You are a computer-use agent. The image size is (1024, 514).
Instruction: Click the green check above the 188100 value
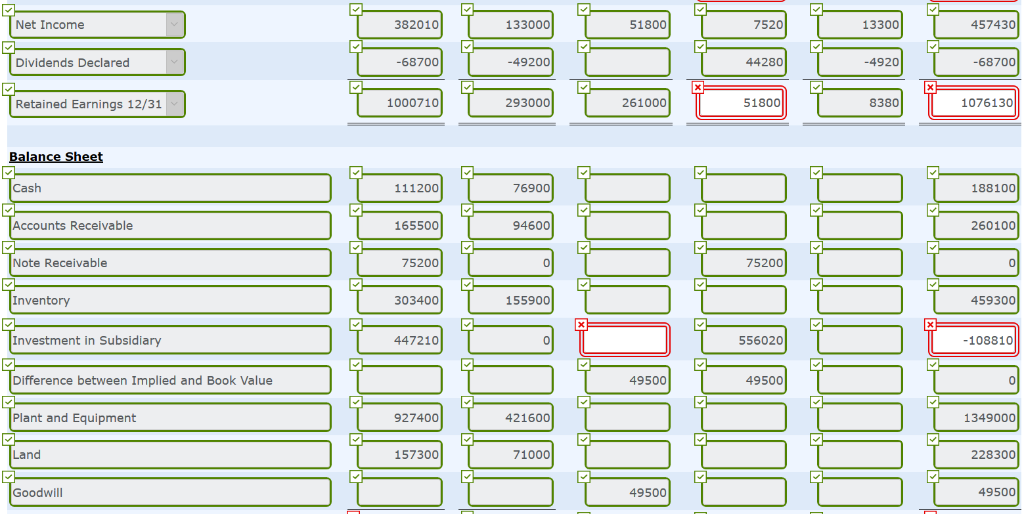click(933, 172)
